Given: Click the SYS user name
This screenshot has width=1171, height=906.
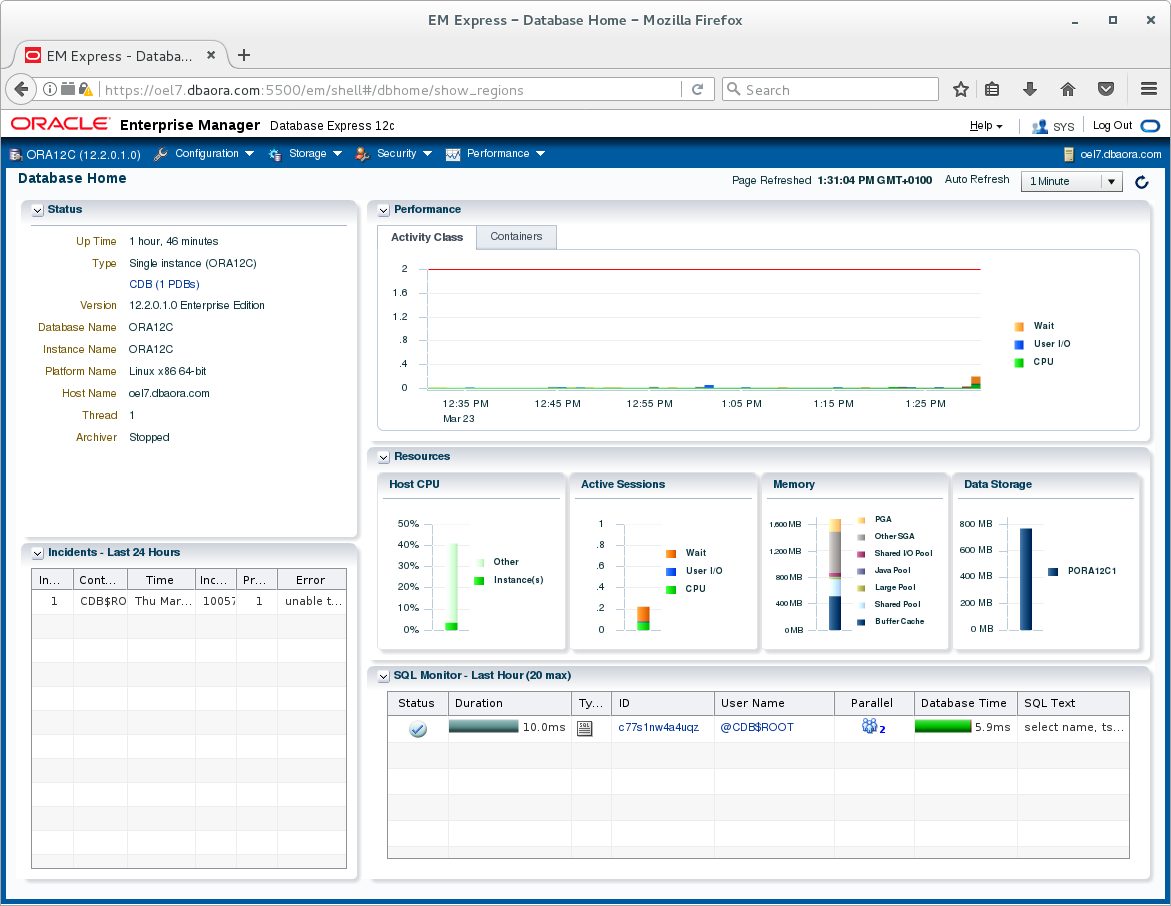Looking at the screenshot, I should pos(1063,127).
